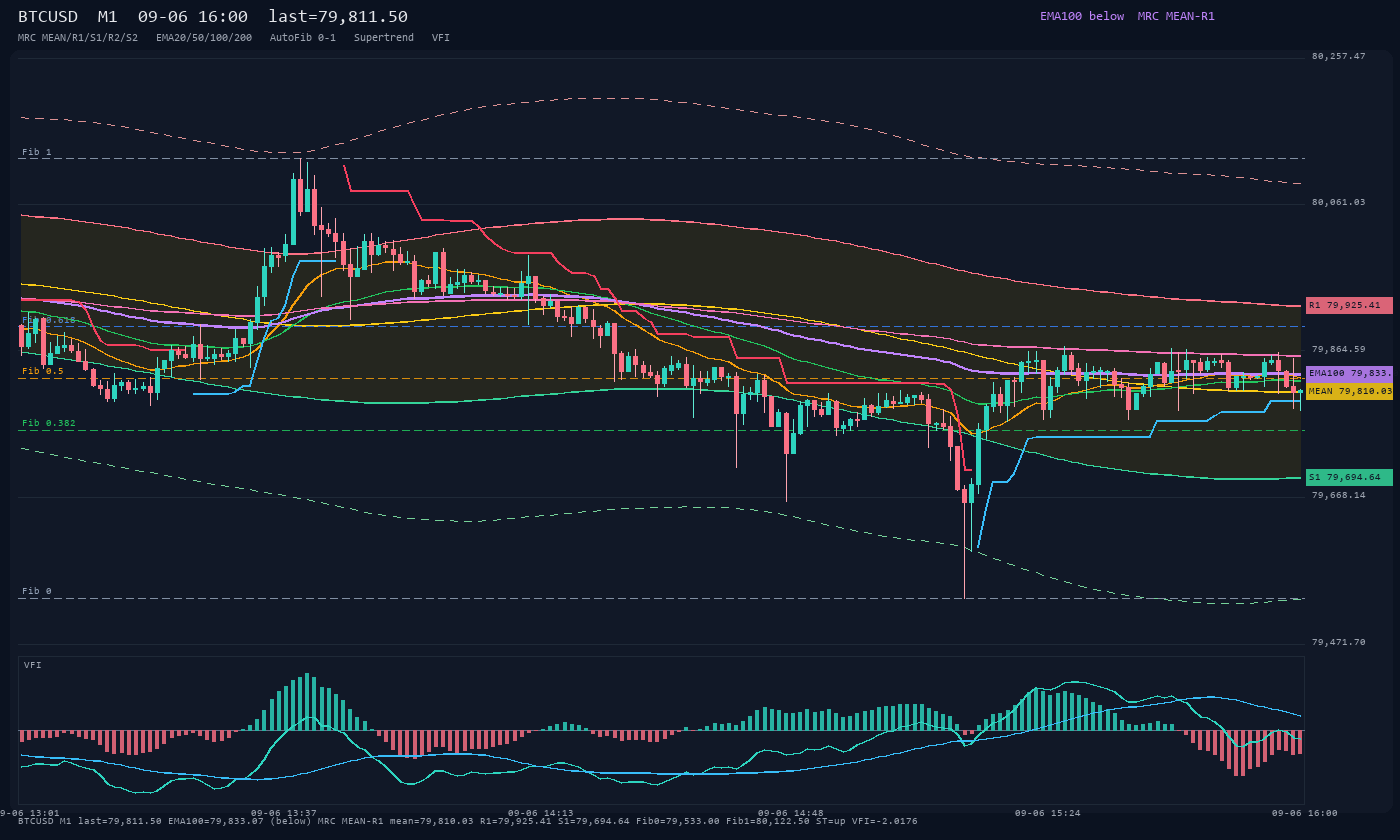This screenshot has width=1400, height=840.
Task: Click the VFI label in the top legend row
Action: click(x=441, y=37)
